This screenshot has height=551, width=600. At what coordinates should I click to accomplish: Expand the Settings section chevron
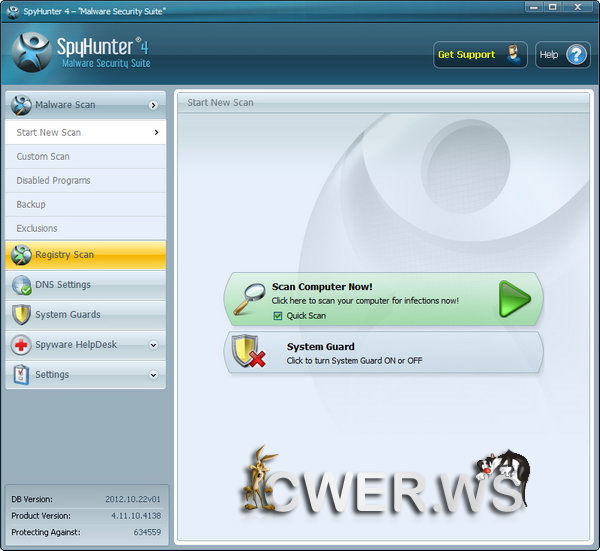[153, 375]
